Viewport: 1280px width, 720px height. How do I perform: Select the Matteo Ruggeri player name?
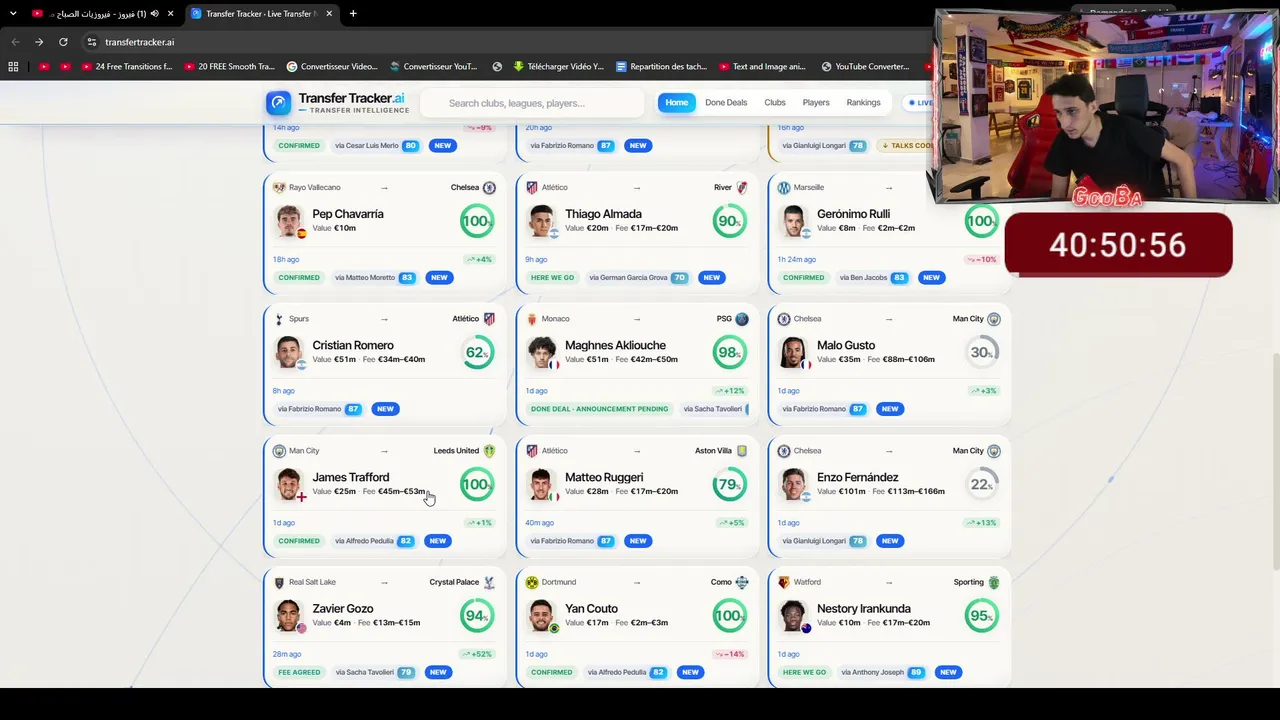click(x=604, y=477)
